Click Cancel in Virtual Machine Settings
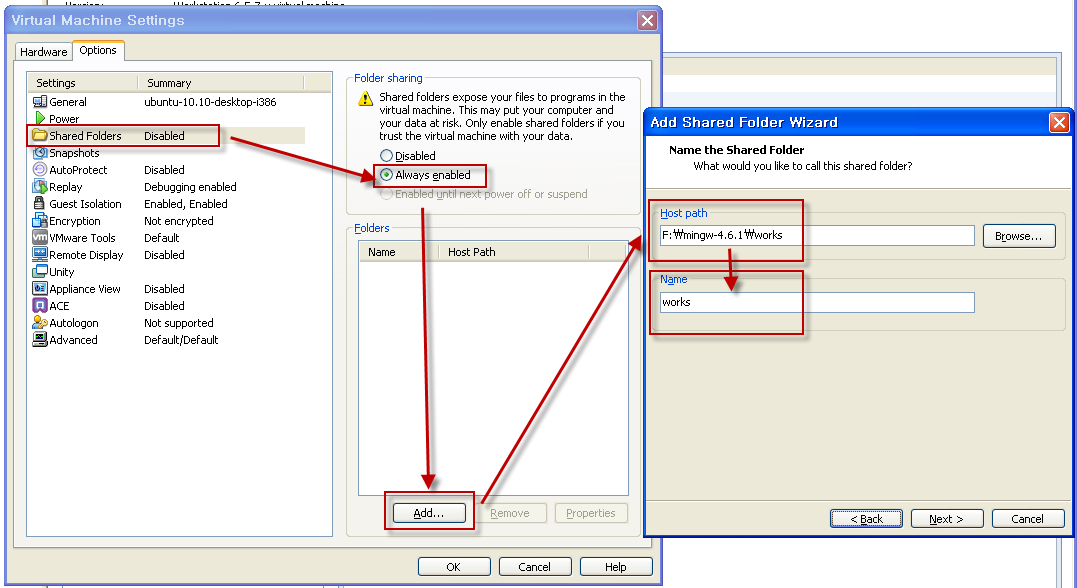1077x588 pixels. click(x=535, y=567)
